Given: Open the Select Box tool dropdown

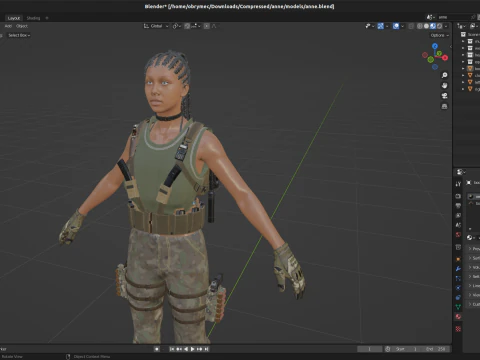Looking at the screenshot, I should (x=19, y=35).
